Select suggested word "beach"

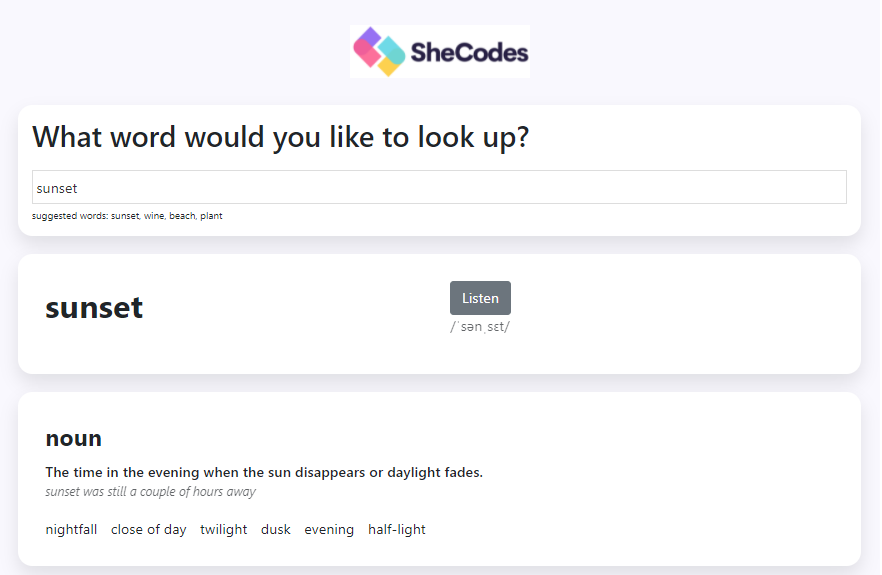(x=182, y=216)
